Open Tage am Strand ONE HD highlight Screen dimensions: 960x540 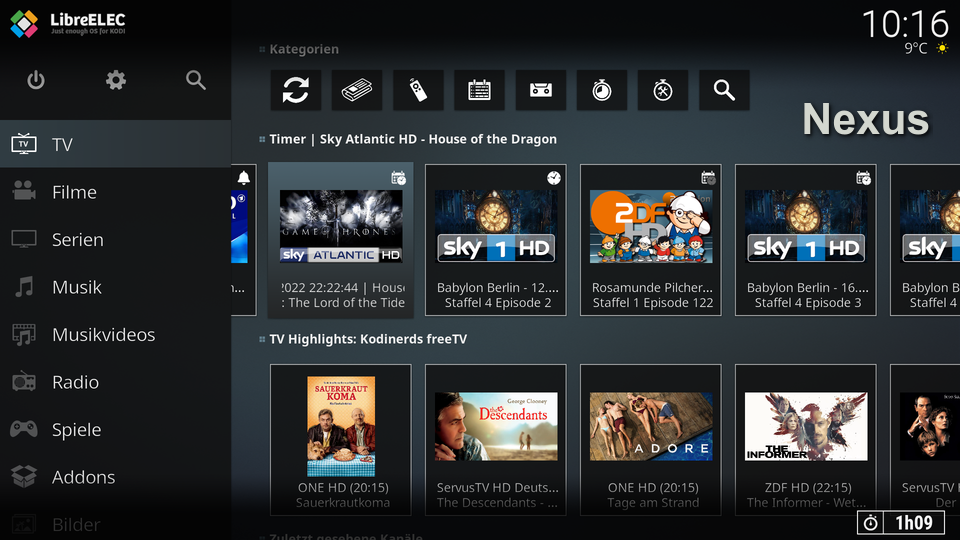coord(651,440)
